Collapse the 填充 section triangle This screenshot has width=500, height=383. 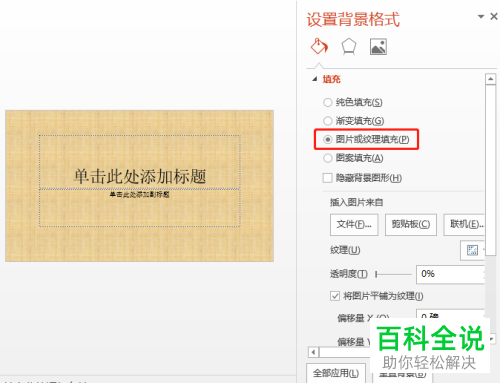pyautogui.click(x=314, y=79)
